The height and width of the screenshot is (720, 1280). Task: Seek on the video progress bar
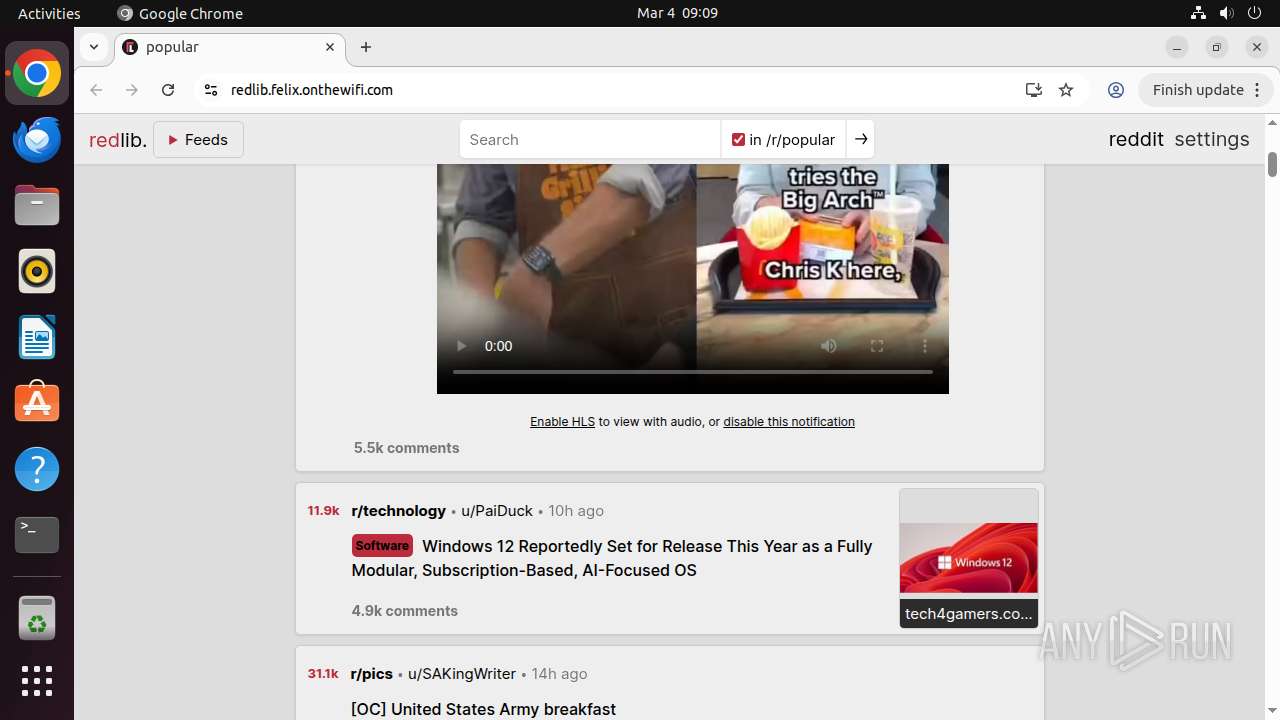(x=693, y=372)
